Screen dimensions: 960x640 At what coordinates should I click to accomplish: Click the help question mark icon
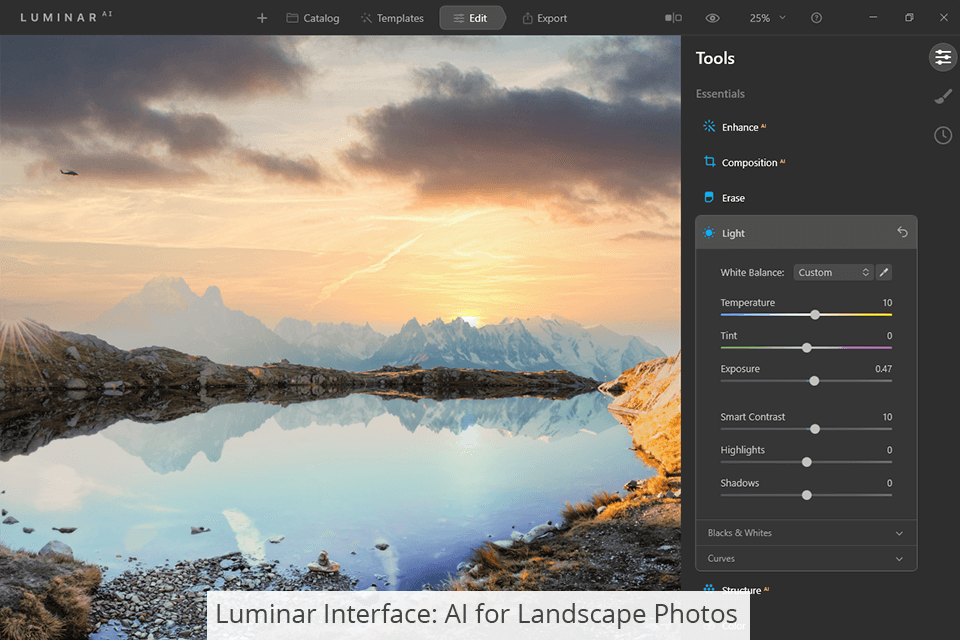[816, 18]
